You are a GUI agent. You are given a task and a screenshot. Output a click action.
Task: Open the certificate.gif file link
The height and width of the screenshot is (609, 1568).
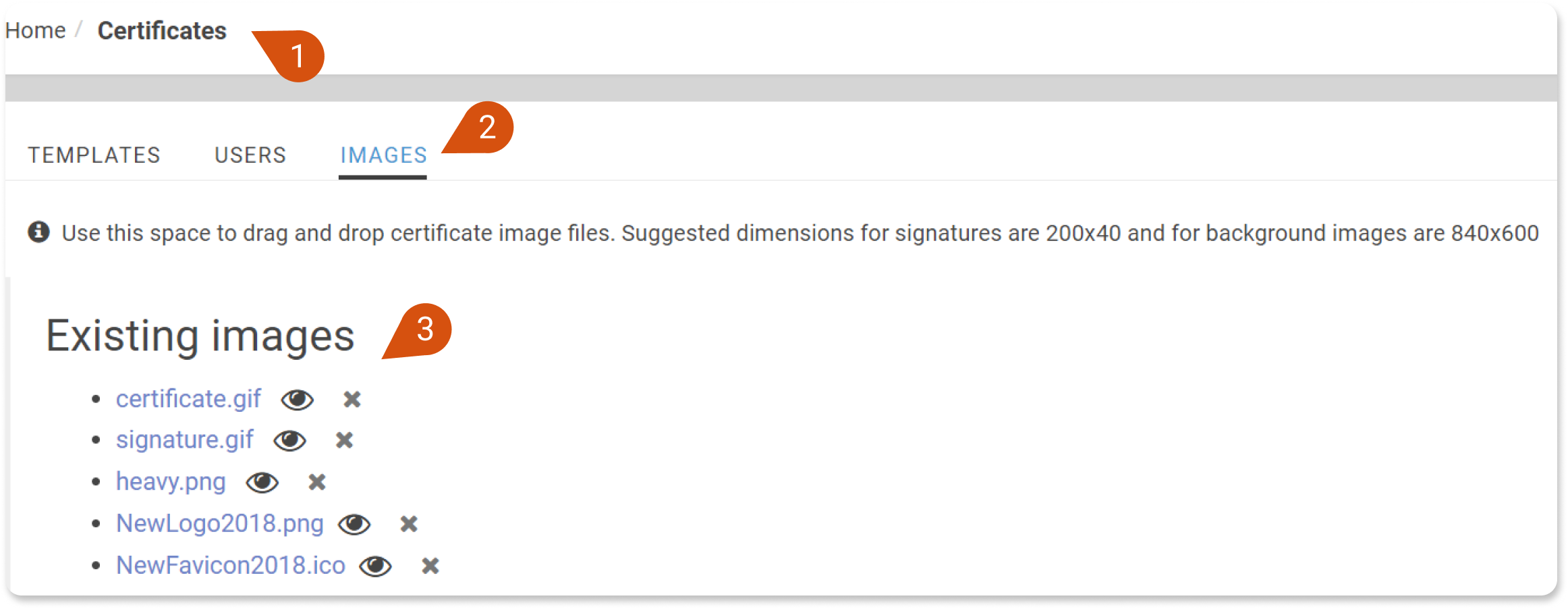[188, 399]
